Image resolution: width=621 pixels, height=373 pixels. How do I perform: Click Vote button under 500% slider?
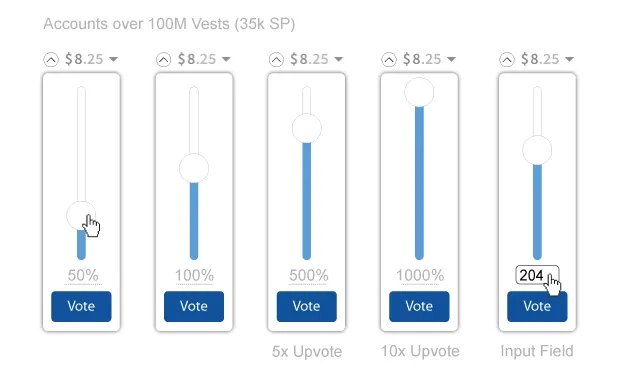click(x=307, y=306)
